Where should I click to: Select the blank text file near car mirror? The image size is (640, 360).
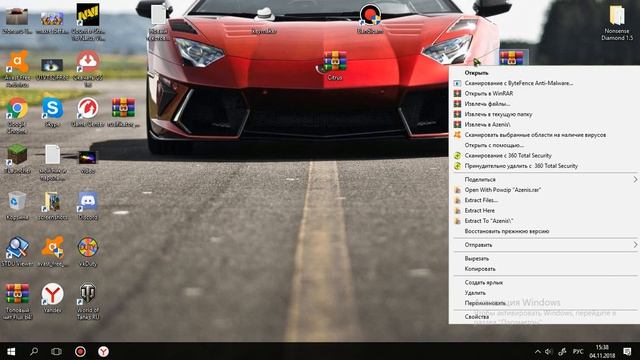pyautogui.click(x=158, y=15)
